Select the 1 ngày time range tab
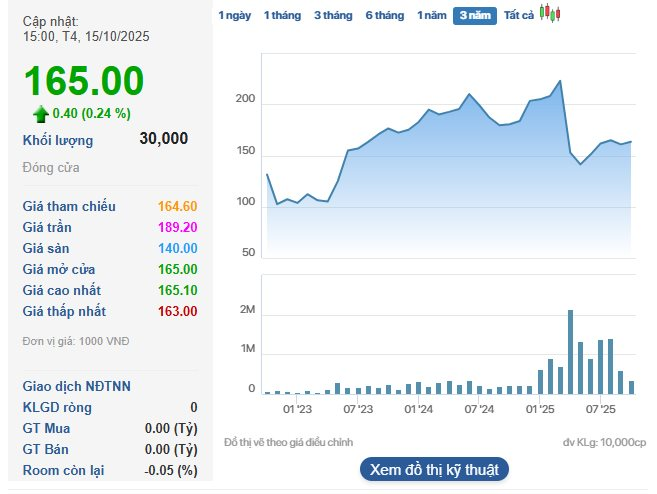Screen dimensions: 657x494 (x=235, y=16)
